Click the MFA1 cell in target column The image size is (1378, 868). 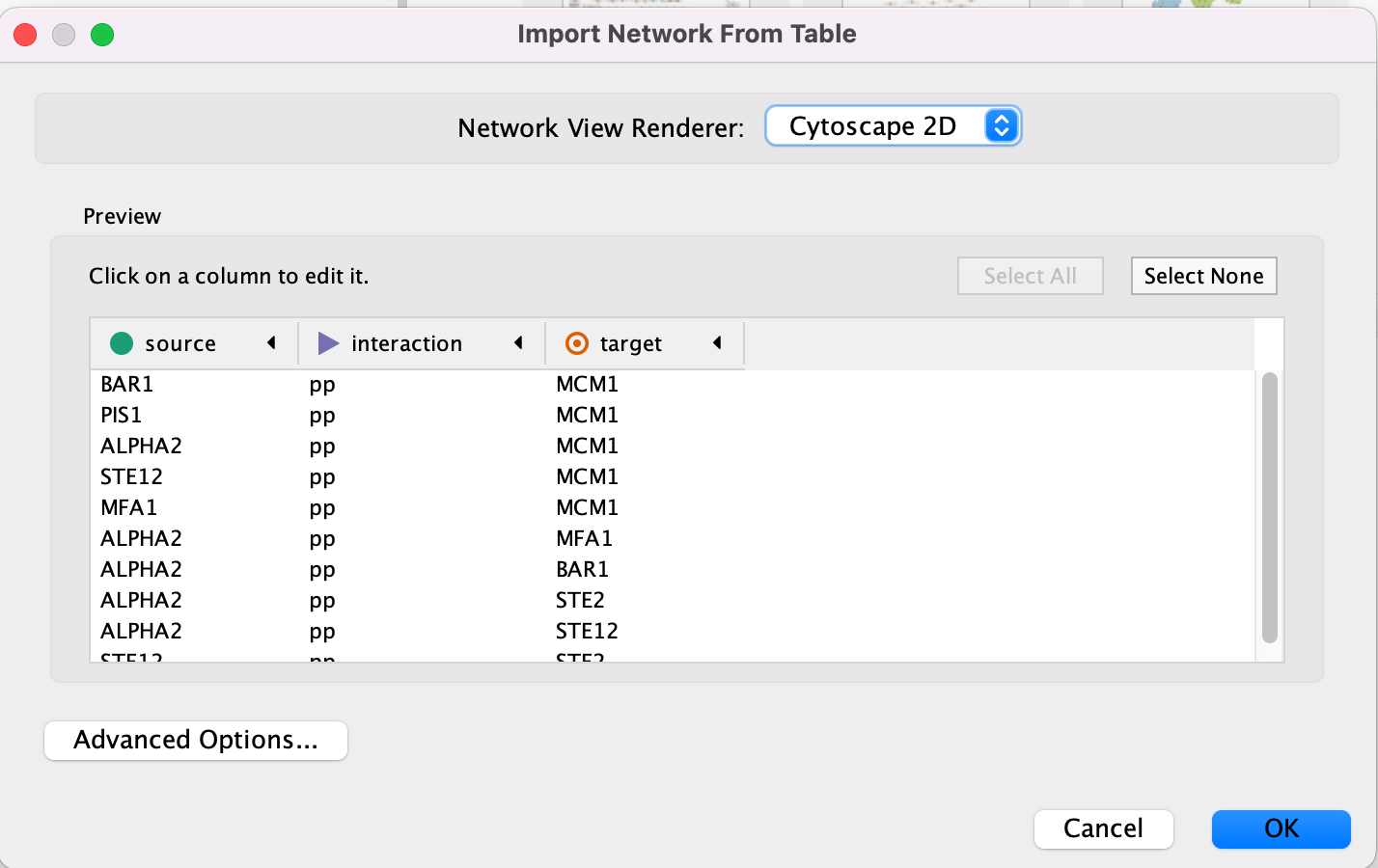[x=584, y=538]
